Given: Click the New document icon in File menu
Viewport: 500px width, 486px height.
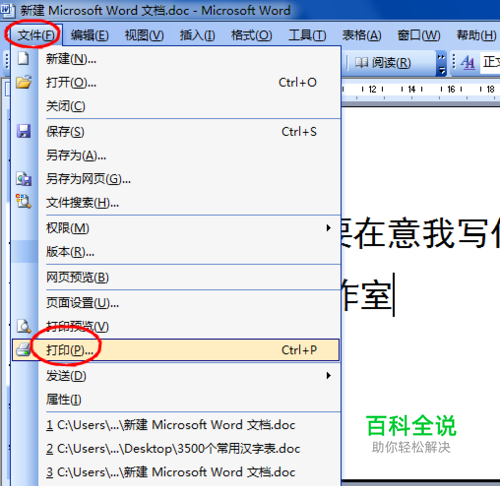Looking at the screenshot, I should pos(23,59).
